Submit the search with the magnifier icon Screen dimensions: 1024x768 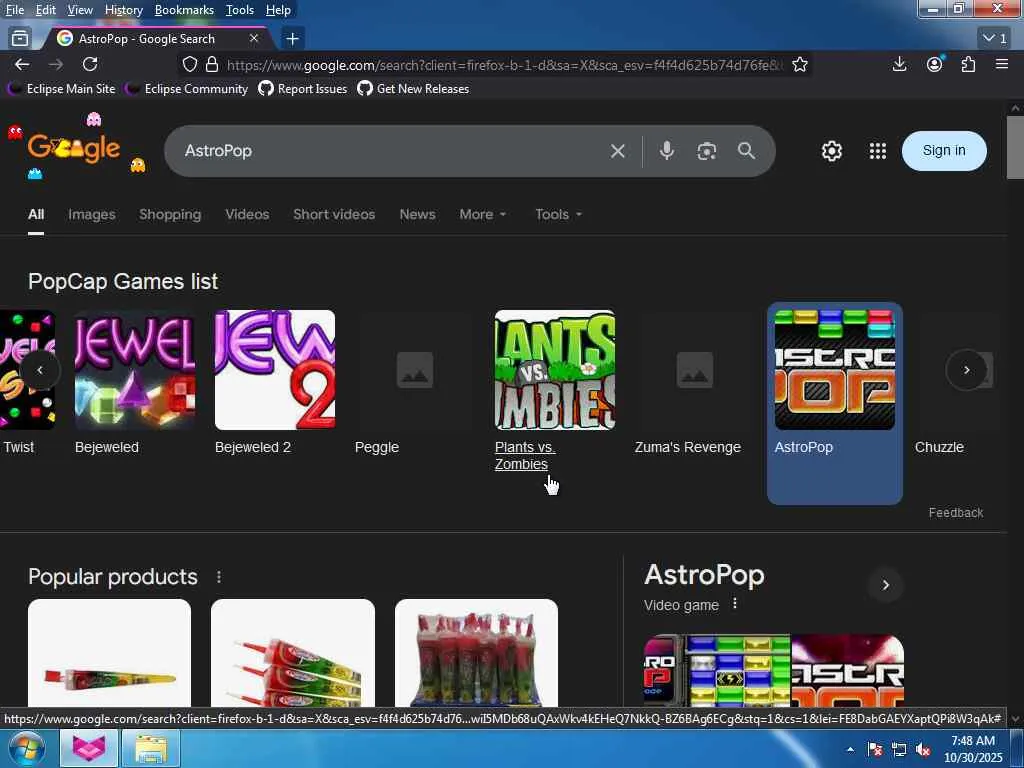(746, 151)
